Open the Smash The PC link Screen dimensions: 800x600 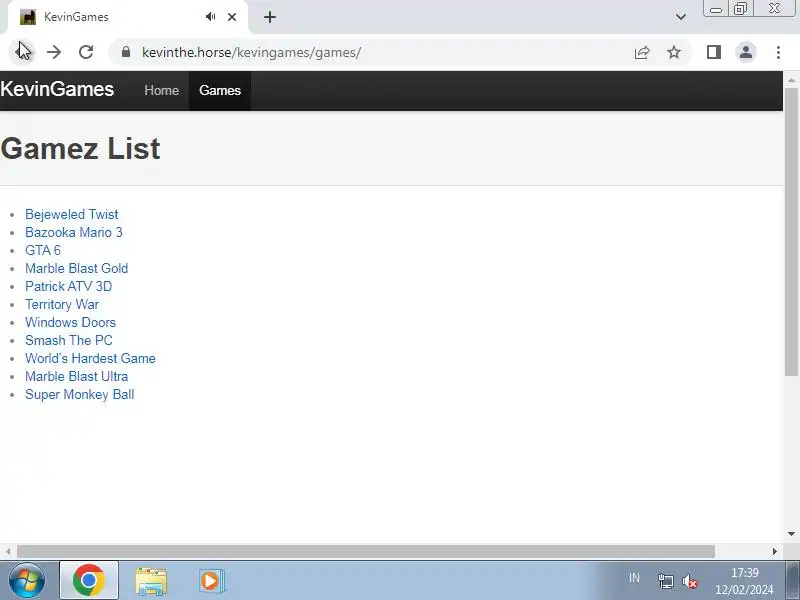(69, 340)
